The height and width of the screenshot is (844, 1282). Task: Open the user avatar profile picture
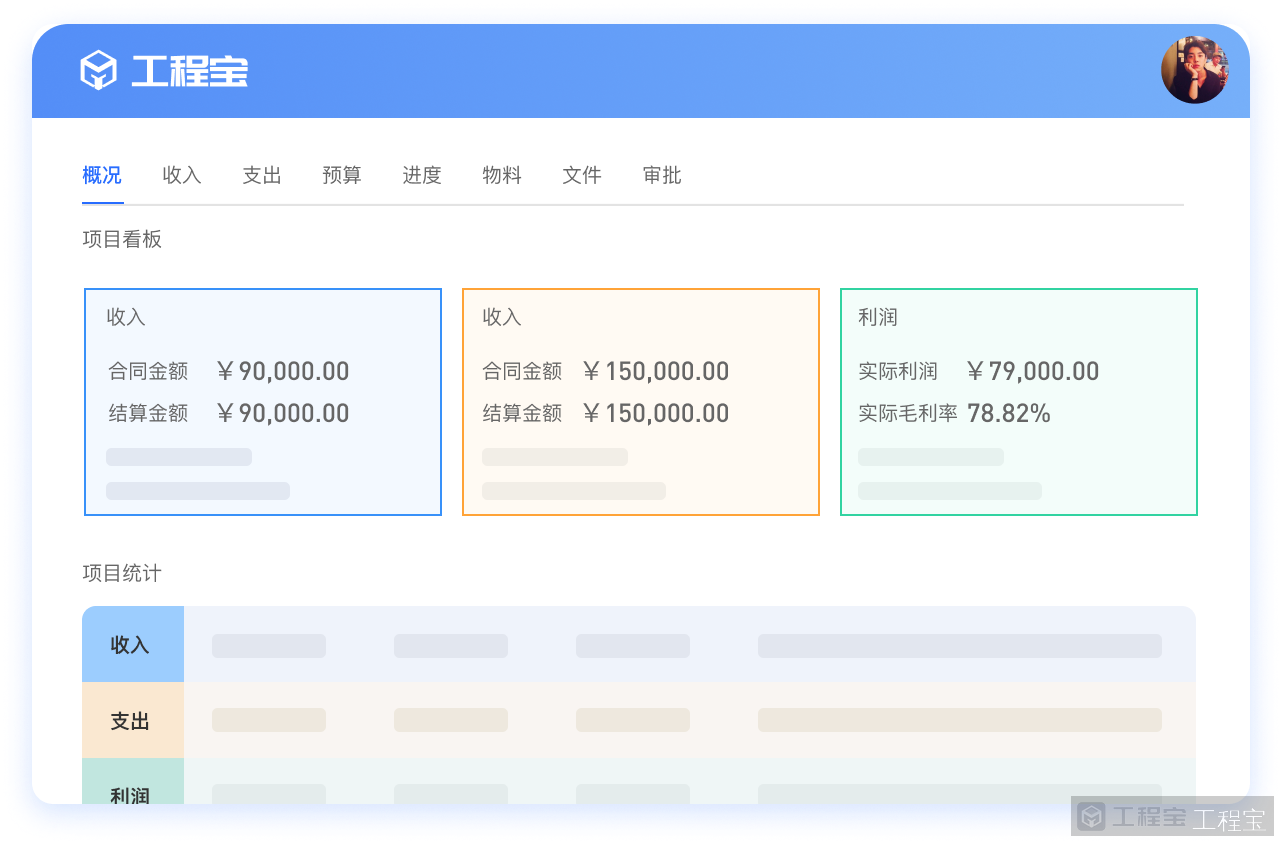1194,70
